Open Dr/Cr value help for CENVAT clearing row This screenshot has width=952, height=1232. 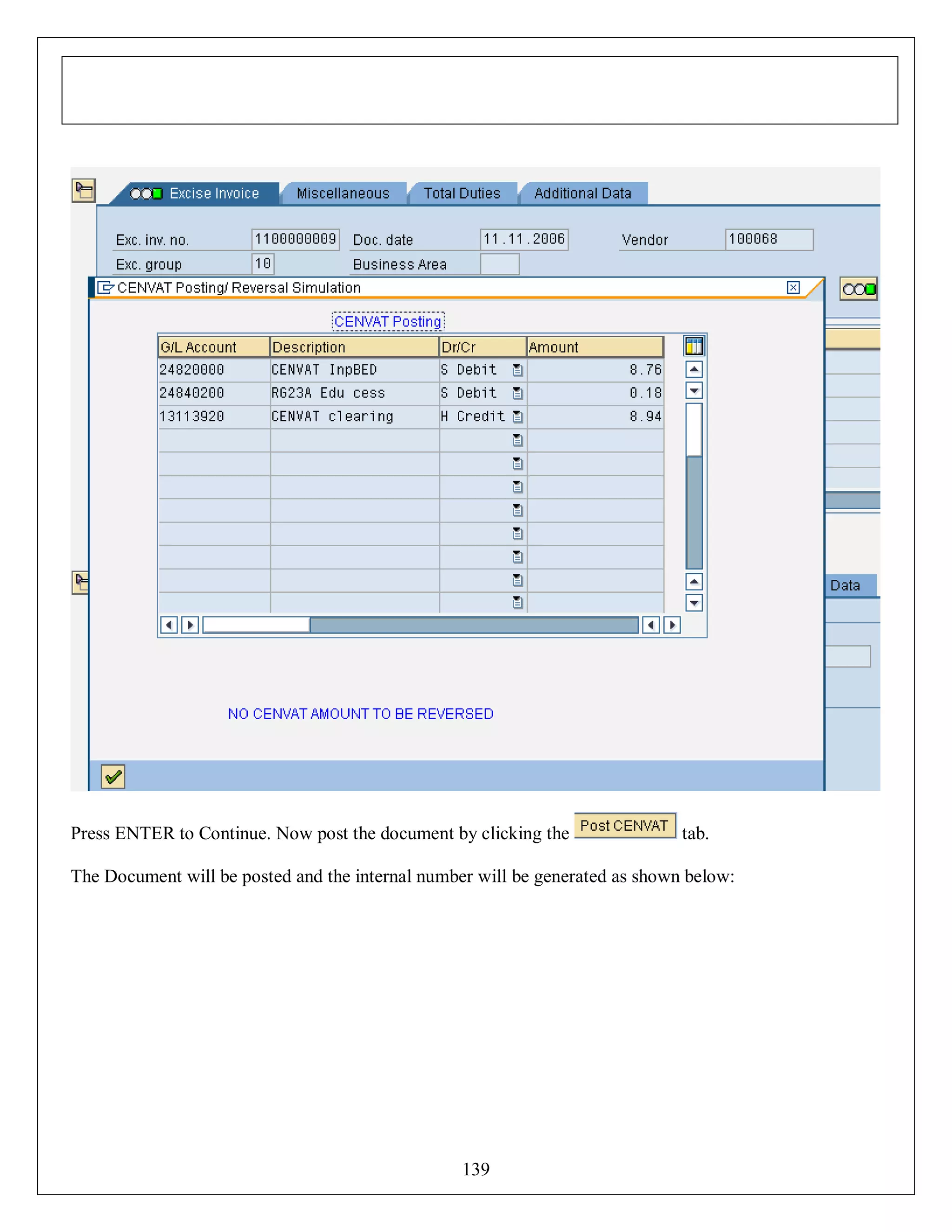[517, 417]
